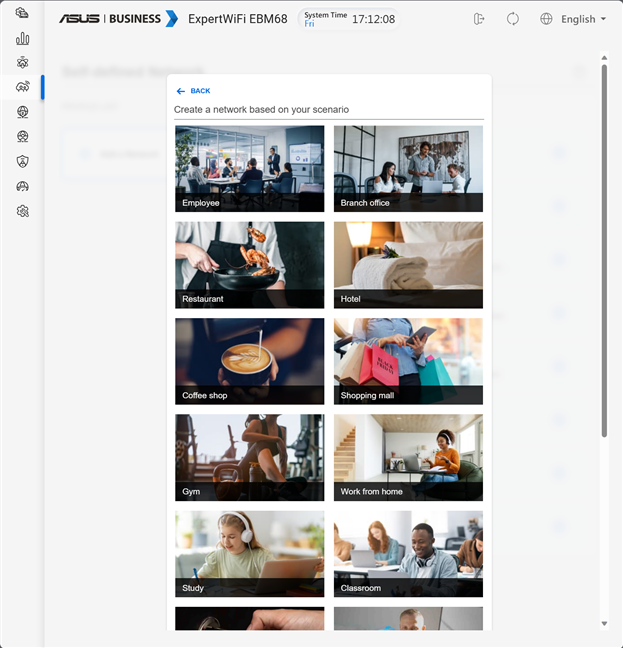Screen dimensions: 623x648
Task: Click 'Create a network based on your scenario' heading
Action: pos(262,110)
